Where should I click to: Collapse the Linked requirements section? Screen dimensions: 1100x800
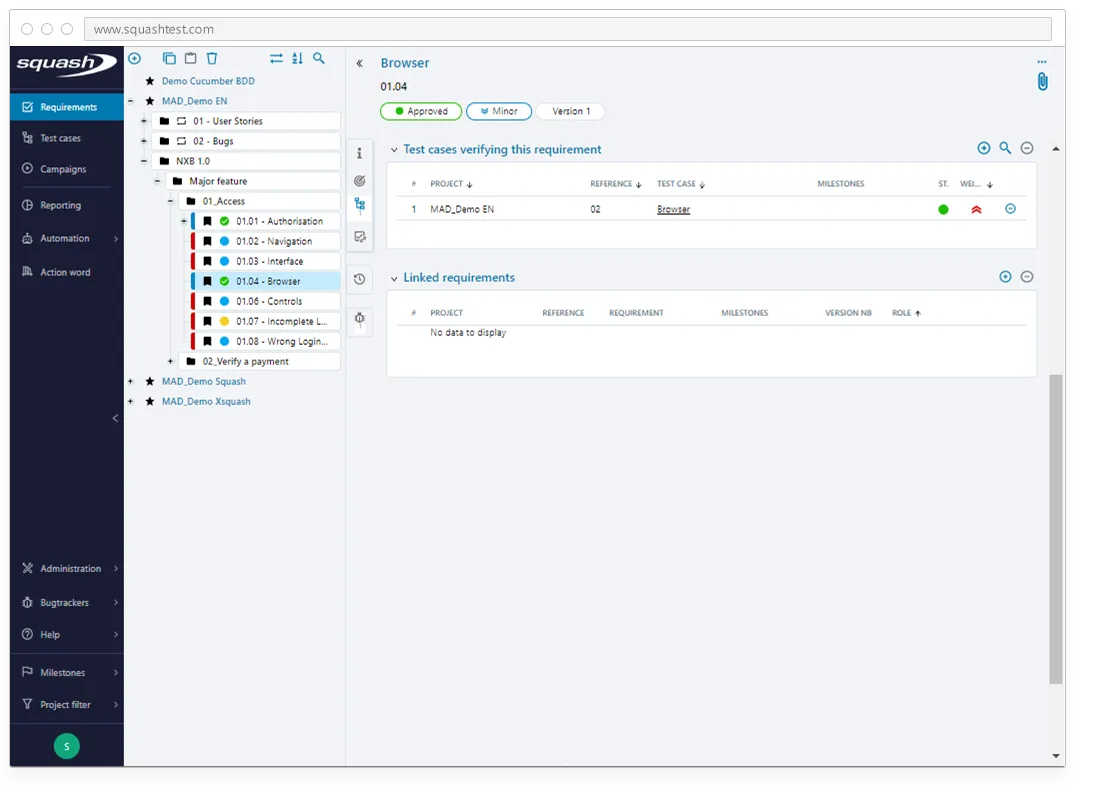tap(394, 279)
